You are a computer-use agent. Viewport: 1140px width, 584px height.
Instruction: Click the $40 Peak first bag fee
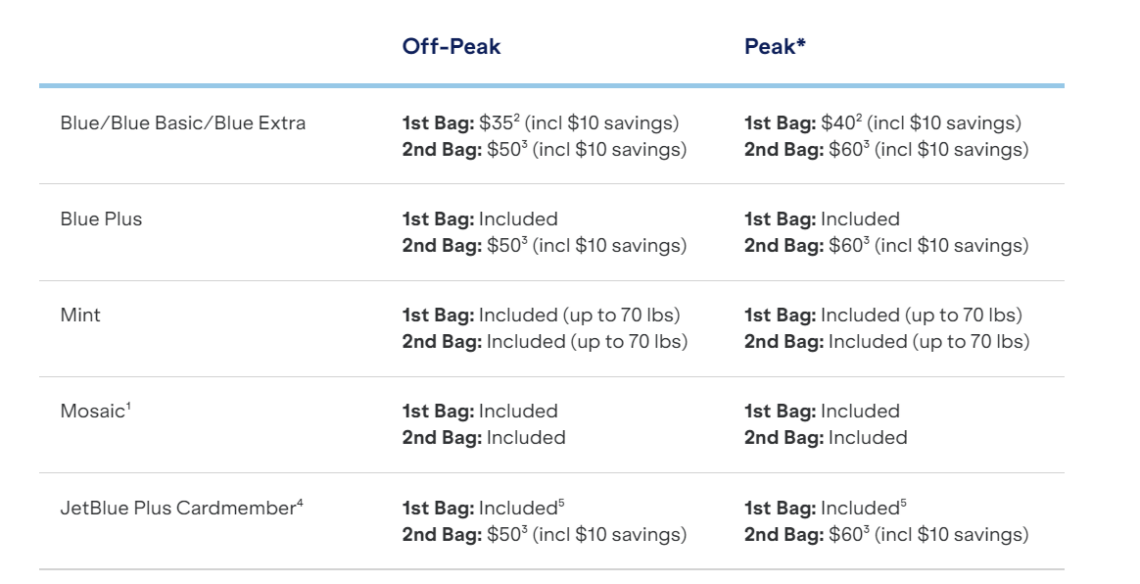coord(830,123)
